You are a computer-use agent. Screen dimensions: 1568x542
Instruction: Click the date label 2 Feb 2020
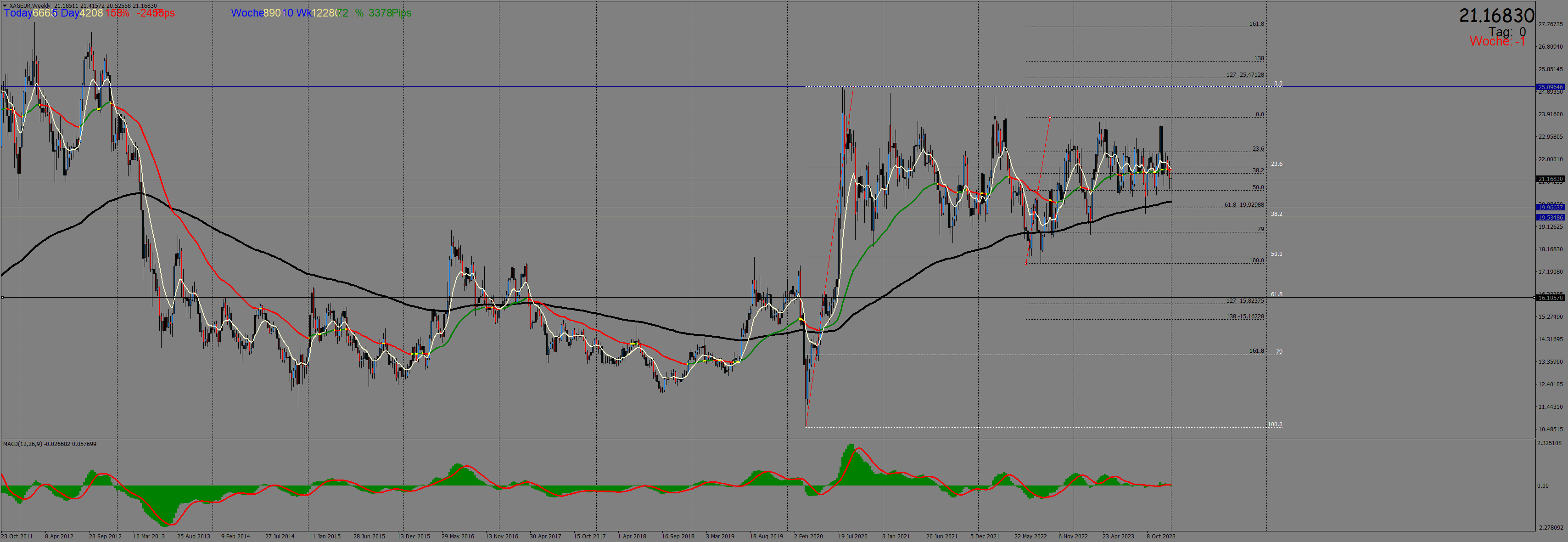[x=808, y=536]
